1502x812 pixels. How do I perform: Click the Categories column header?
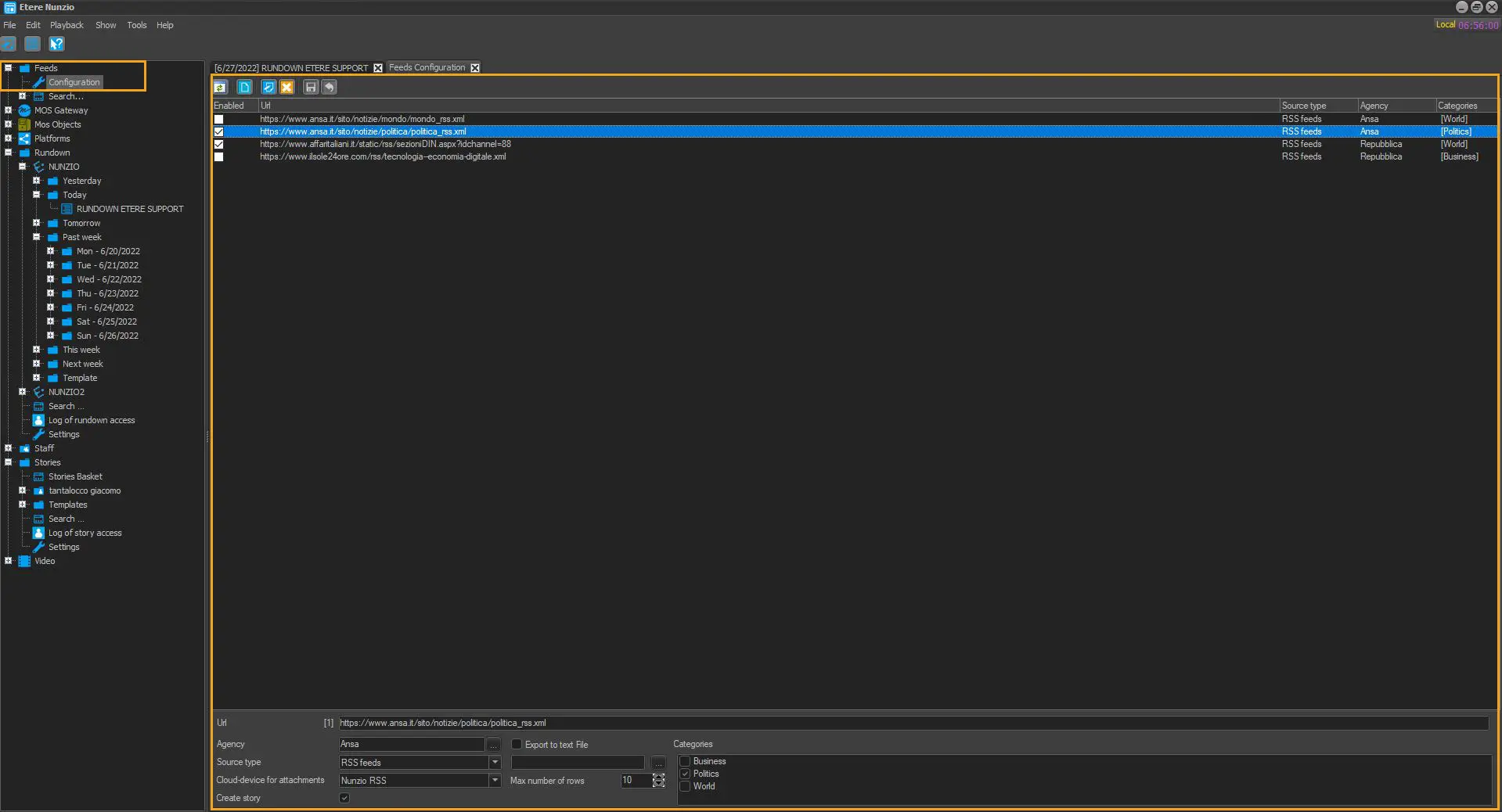tap(1457, 106)
